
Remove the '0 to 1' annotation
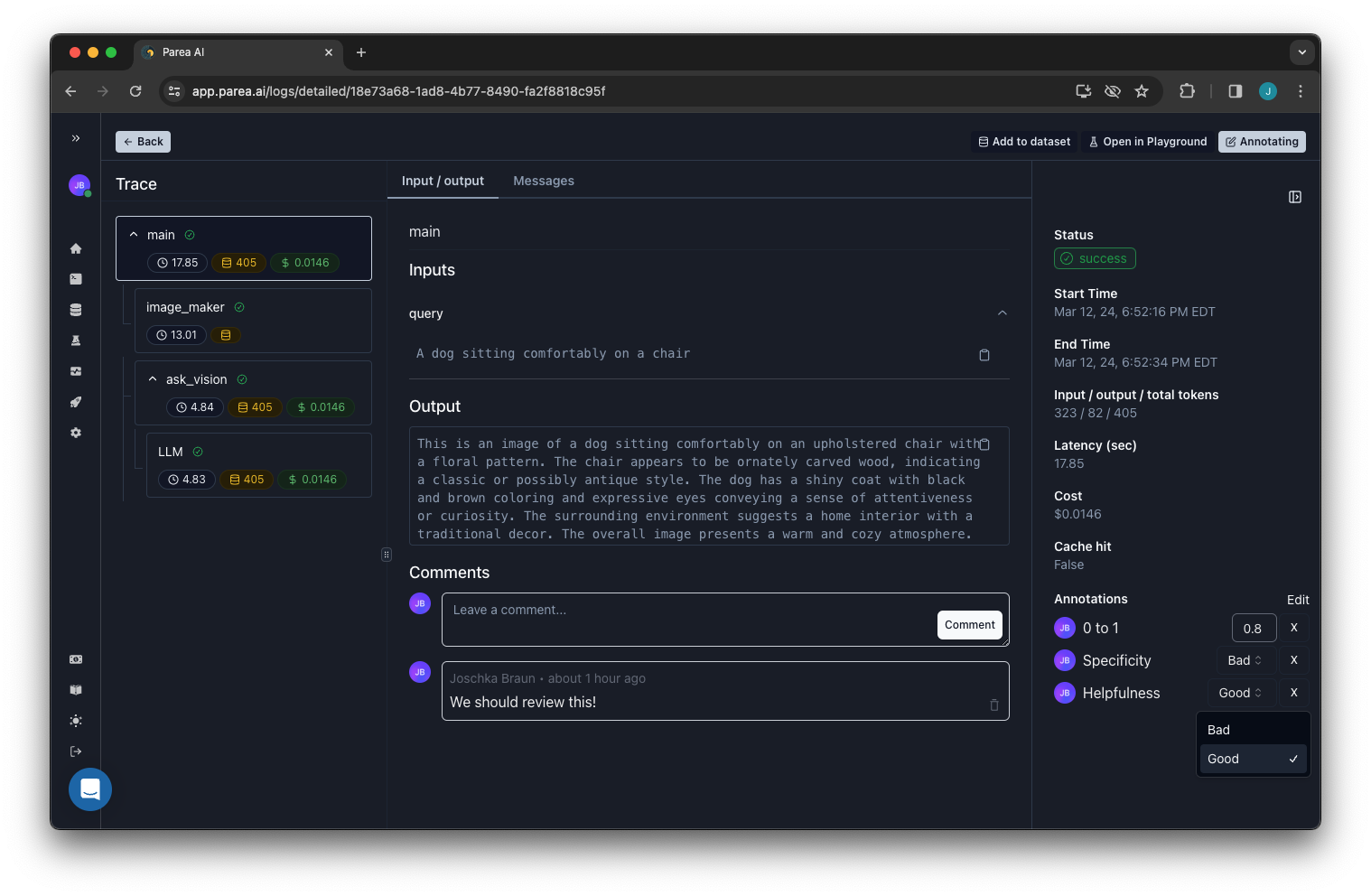[x=1294, y=628]
